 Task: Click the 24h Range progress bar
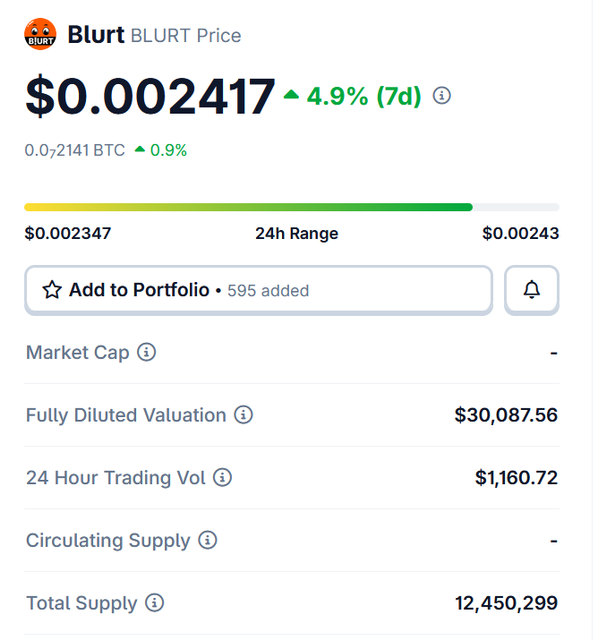pyautogui.click(x=291, y=207)
